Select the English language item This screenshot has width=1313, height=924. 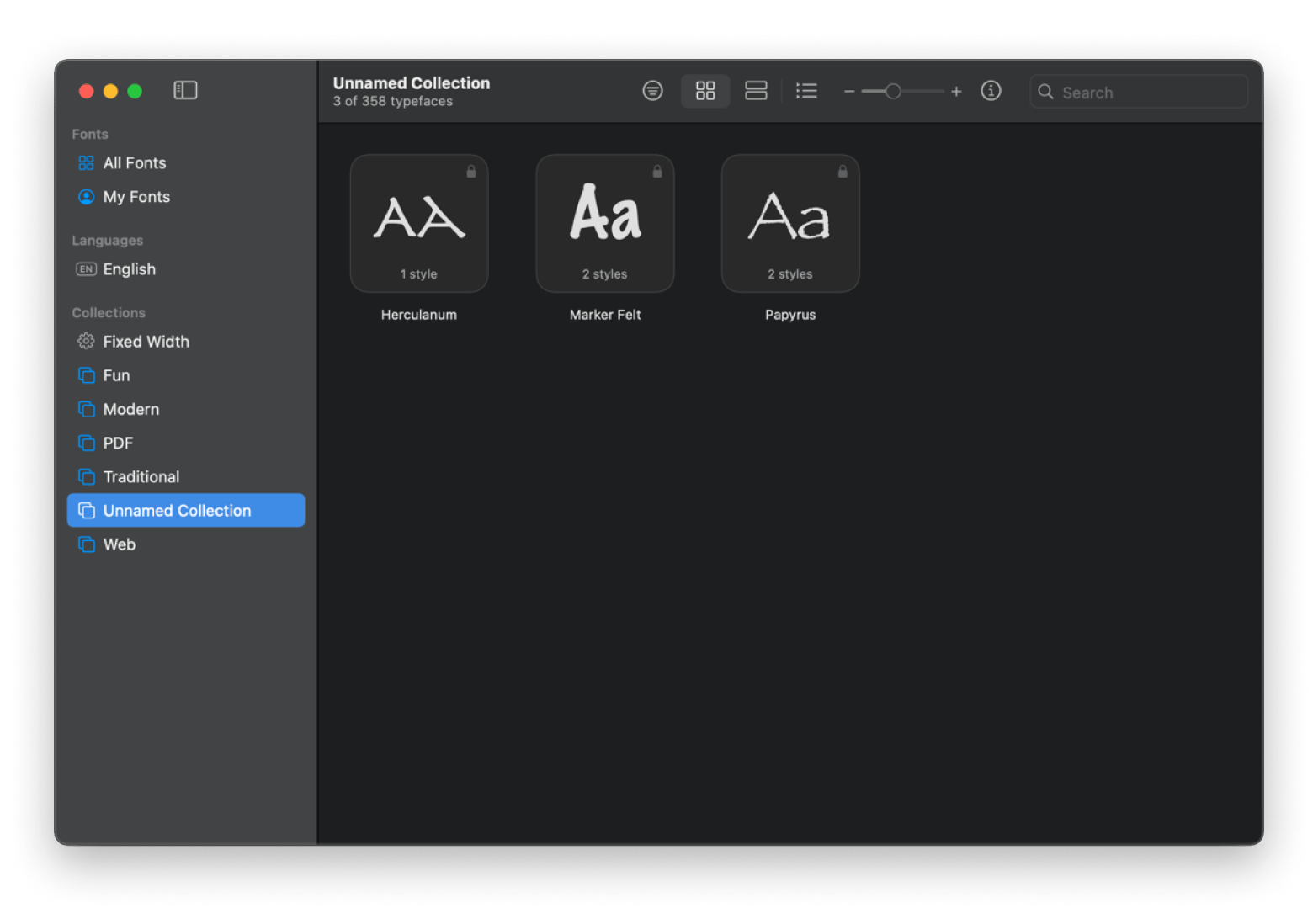tap(129, 269)
